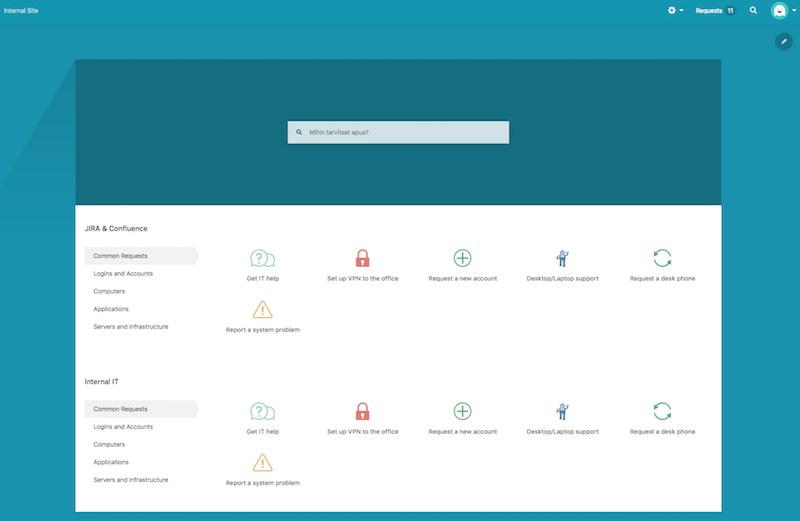Image resolution: width=800 pixels, height=521 pixels.
Task: Click system problem warning icon under Internal IT
Action: coord(262,463)
